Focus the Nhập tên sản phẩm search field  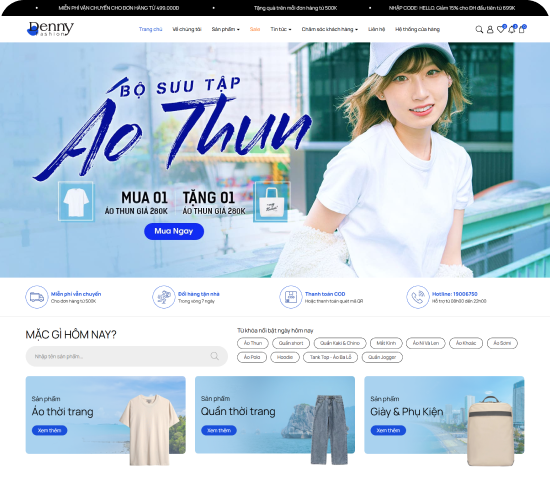coord(127,356)
